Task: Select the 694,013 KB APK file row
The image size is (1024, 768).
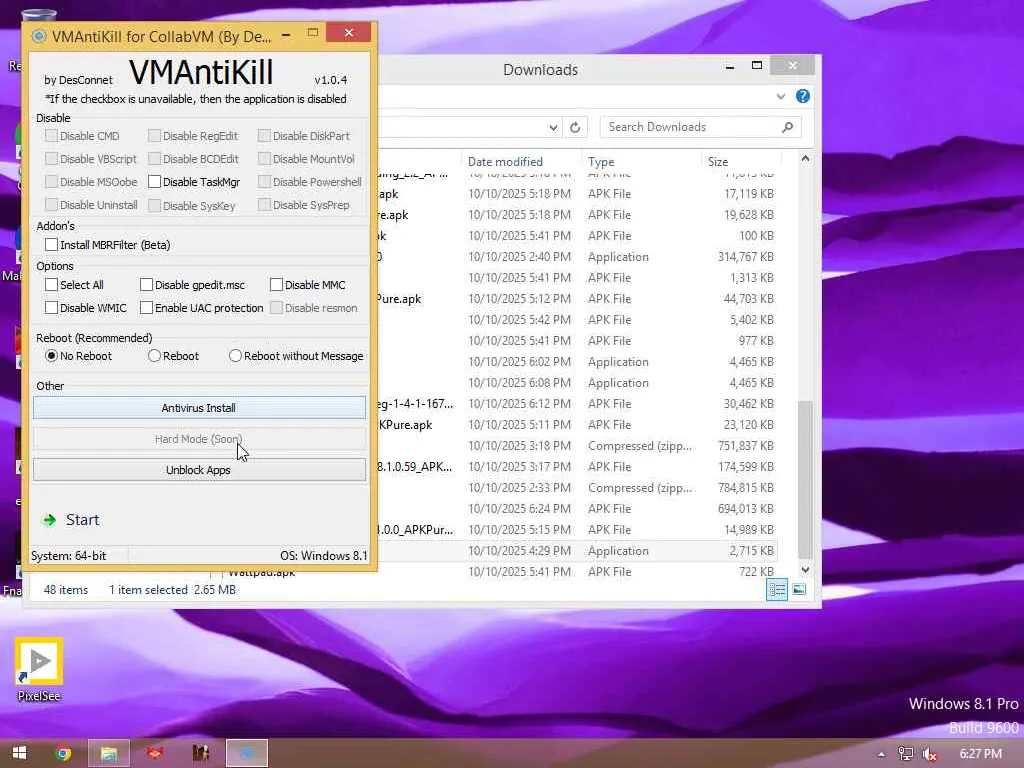Action: [x=578, y=509]
